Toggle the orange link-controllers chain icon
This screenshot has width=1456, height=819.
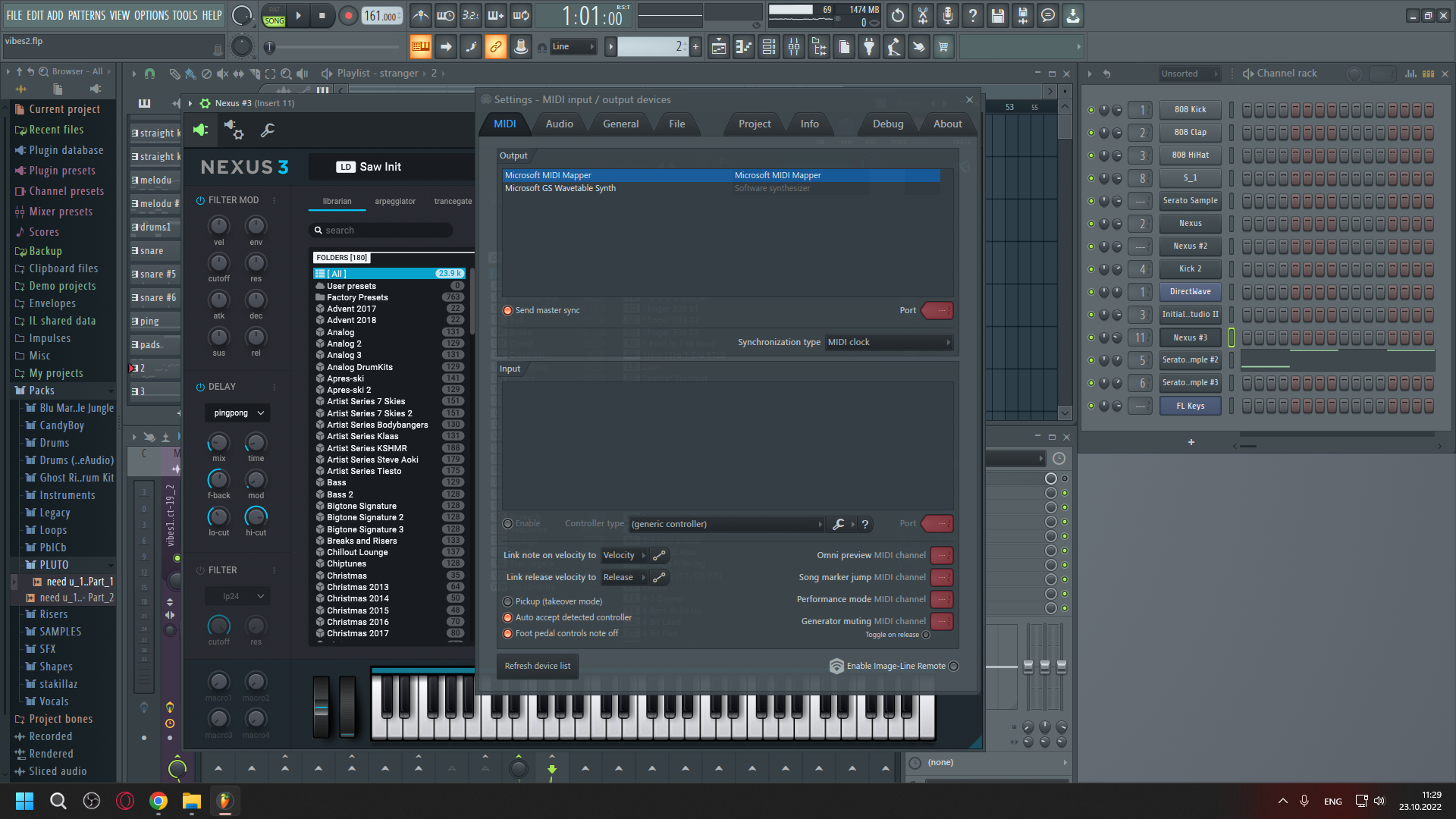tap(495, 47)
